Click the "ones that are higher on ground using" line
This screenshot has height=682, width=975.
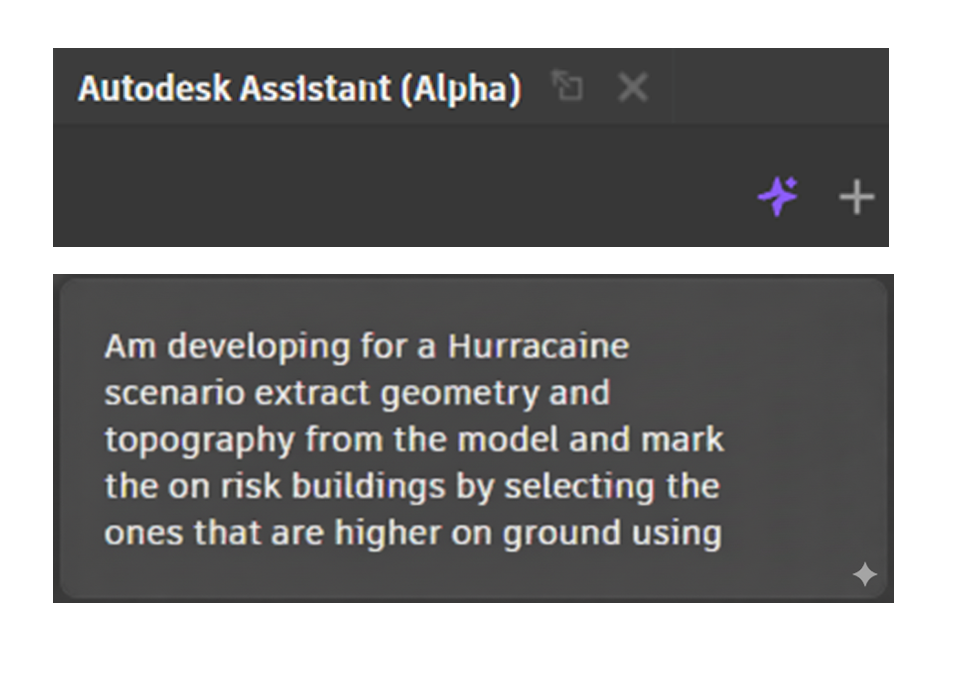(x=412, y=532)
